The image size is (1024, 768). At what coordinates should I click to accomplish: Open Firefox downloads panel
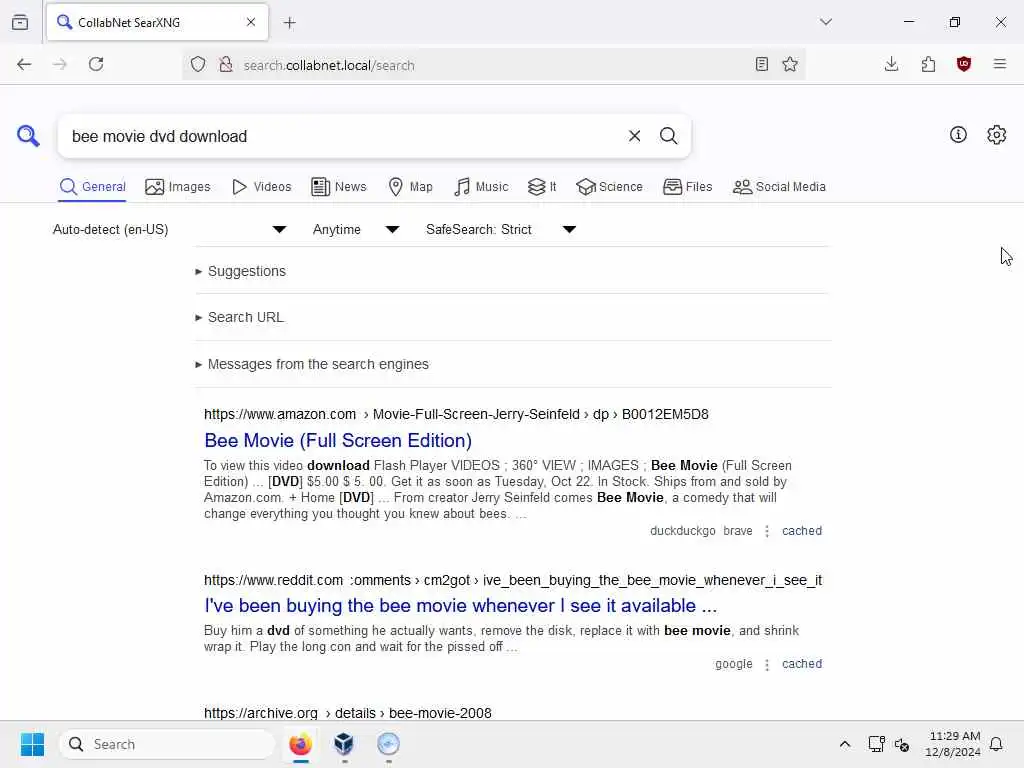pyautogui.click(x=891, y=64)
